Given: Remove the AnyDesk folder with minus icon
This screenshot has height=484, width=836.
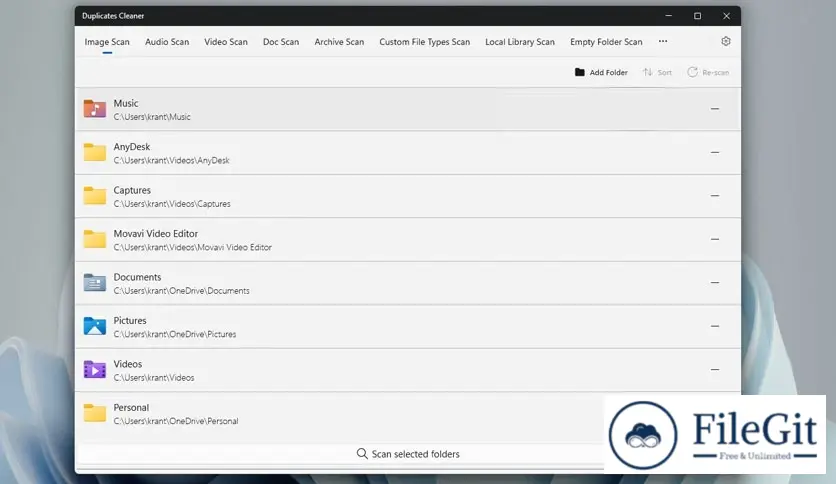Looking at the screenshot, I should coord(715,152).
